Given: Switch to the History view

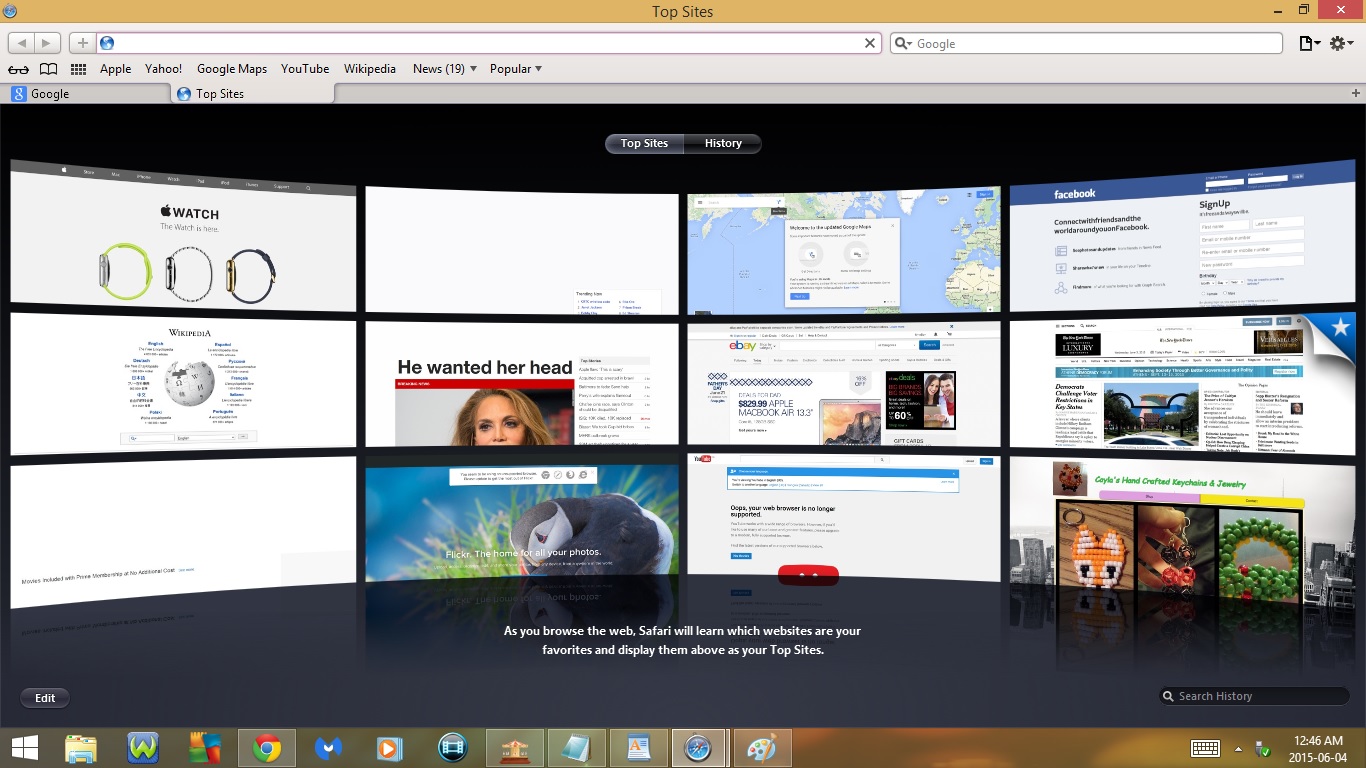Looking at the screenshot, I should coord(723,143).
